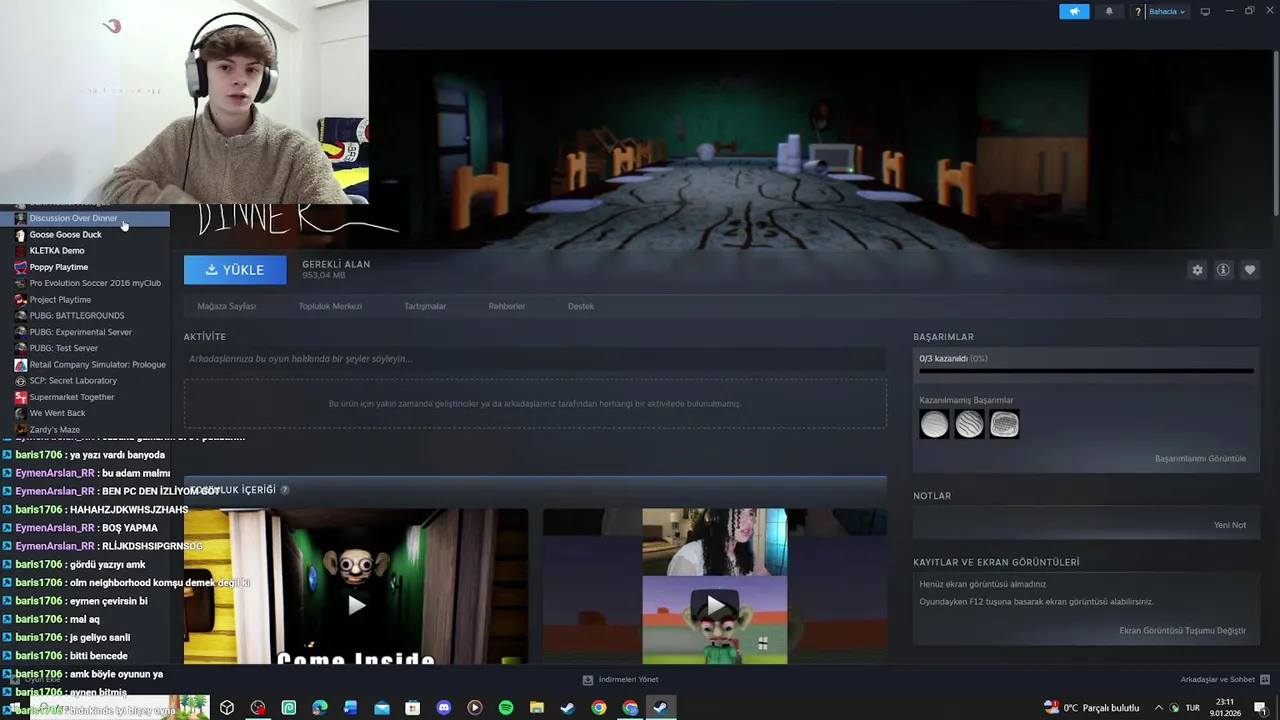Add game to favorites heart icon
Screen dimensions: 1280x720
coord(1250,270)
